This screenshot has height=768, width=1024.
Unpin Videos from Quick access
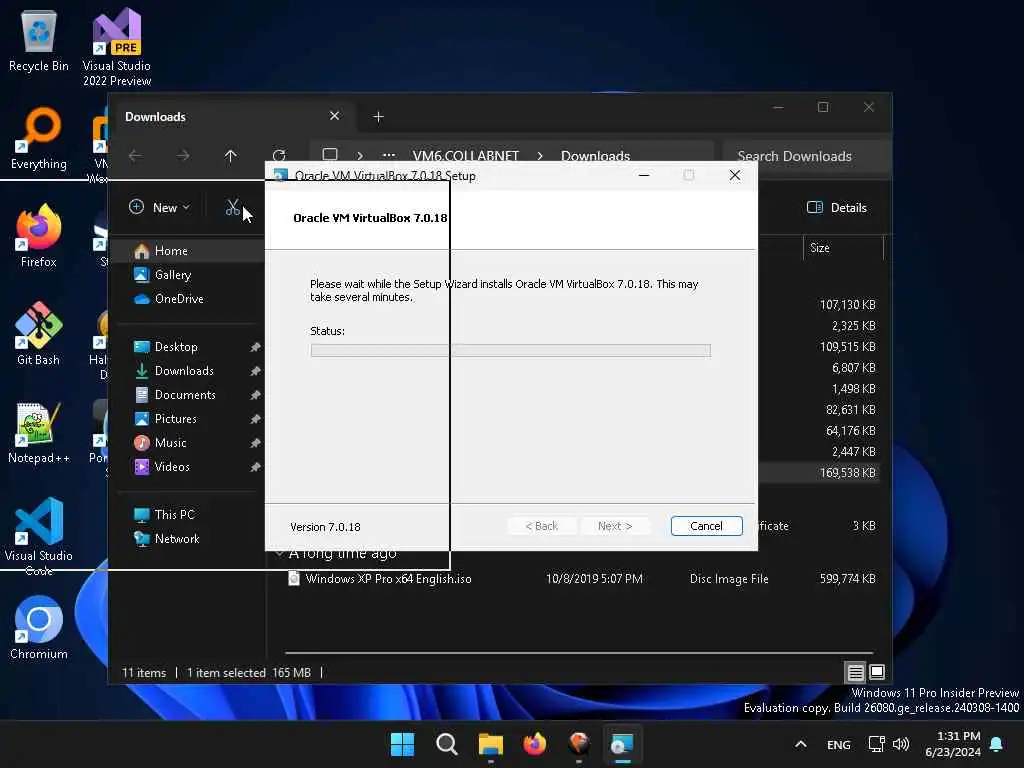255,467
